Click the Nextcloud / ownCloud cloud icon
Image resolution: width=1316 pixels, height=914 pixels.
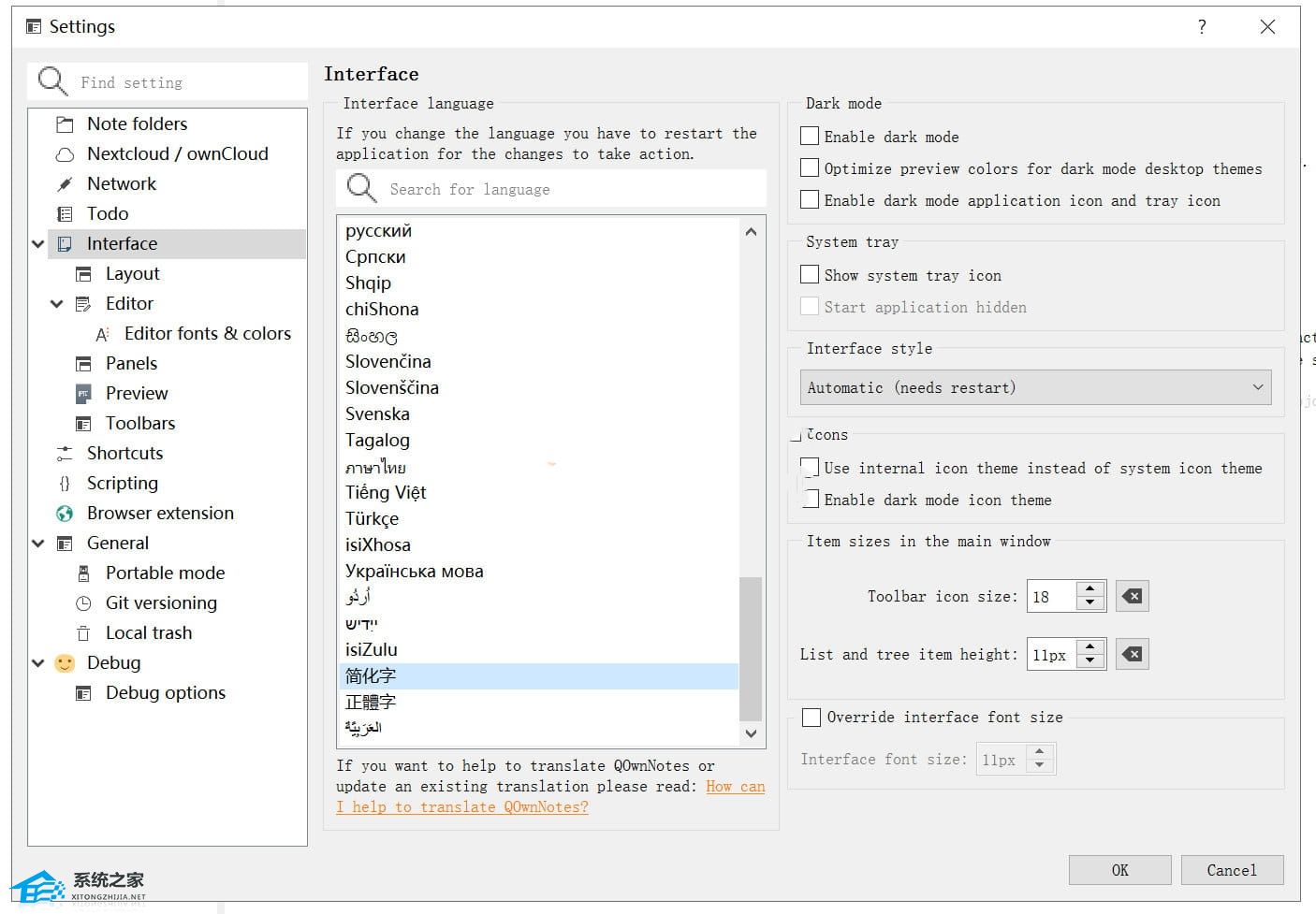65,154
